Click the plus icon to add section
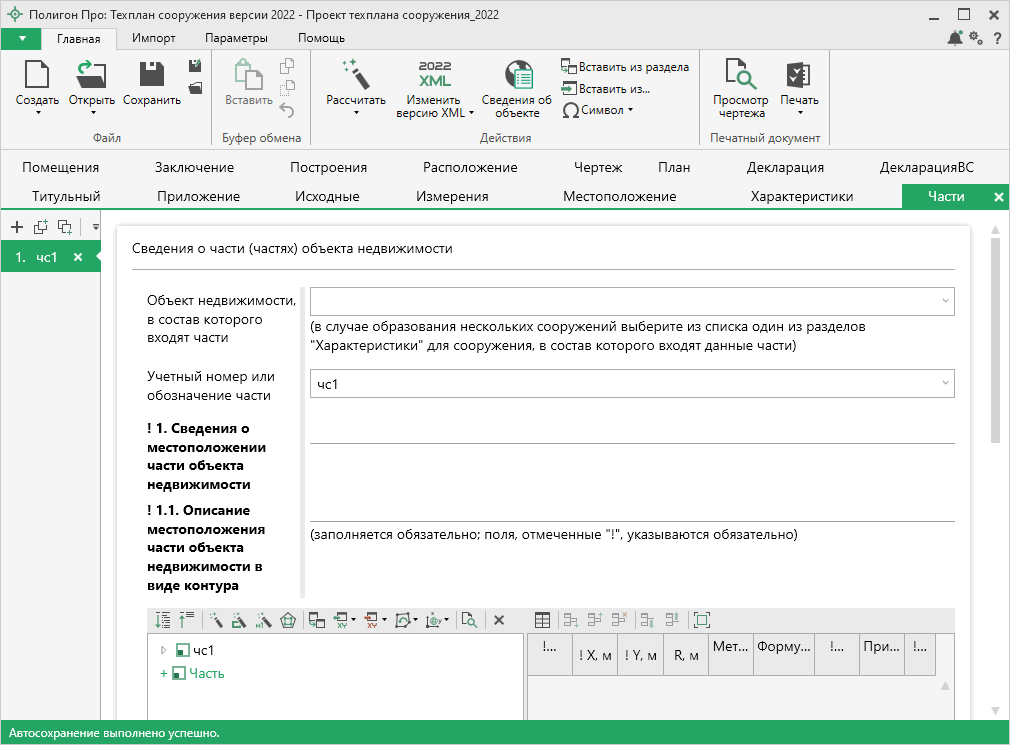The image size is (1010, 745). click(16, 227)
